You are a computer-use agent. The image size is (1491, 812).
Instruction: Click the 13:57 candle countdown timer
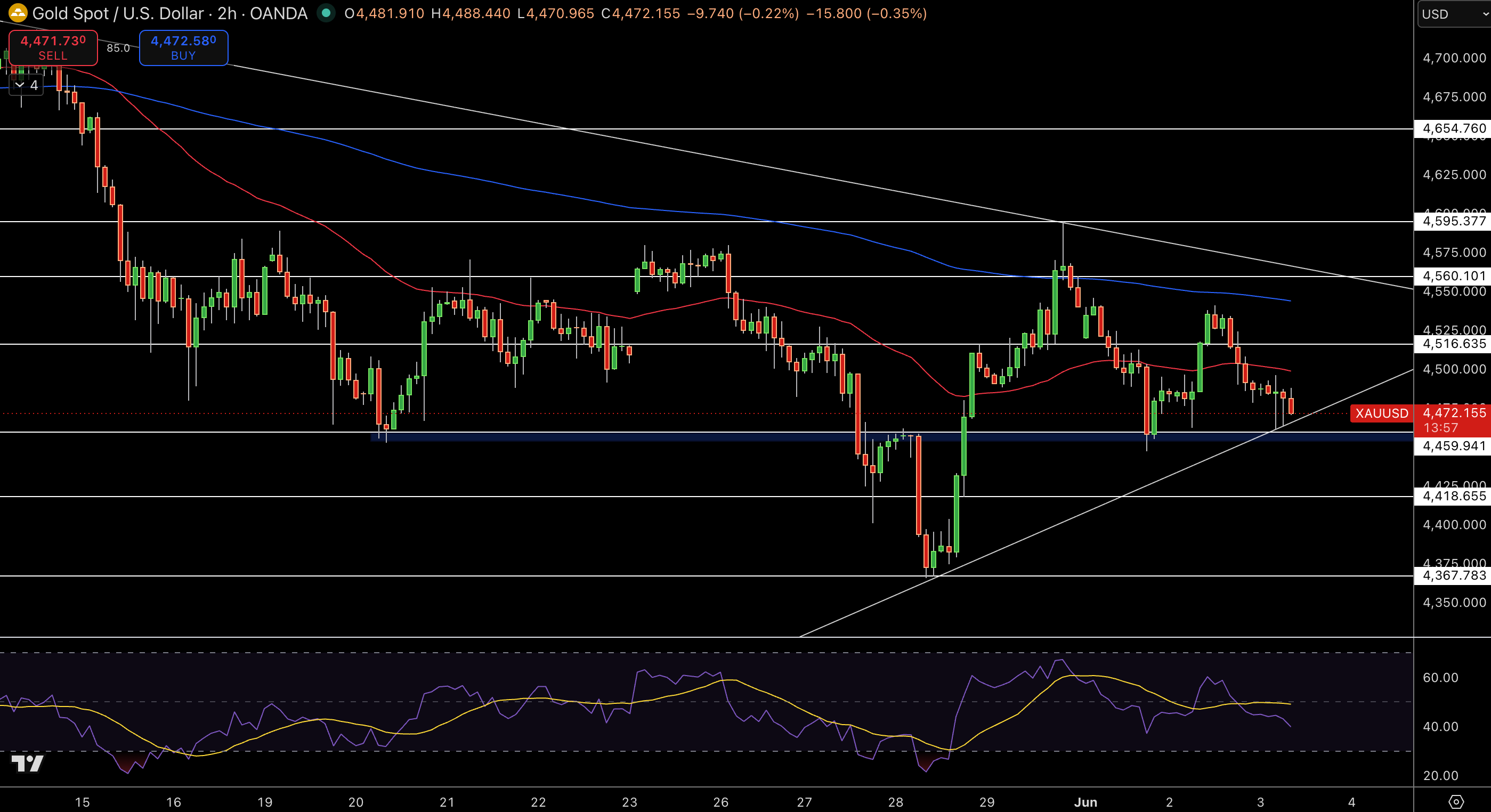(1441, 428)
